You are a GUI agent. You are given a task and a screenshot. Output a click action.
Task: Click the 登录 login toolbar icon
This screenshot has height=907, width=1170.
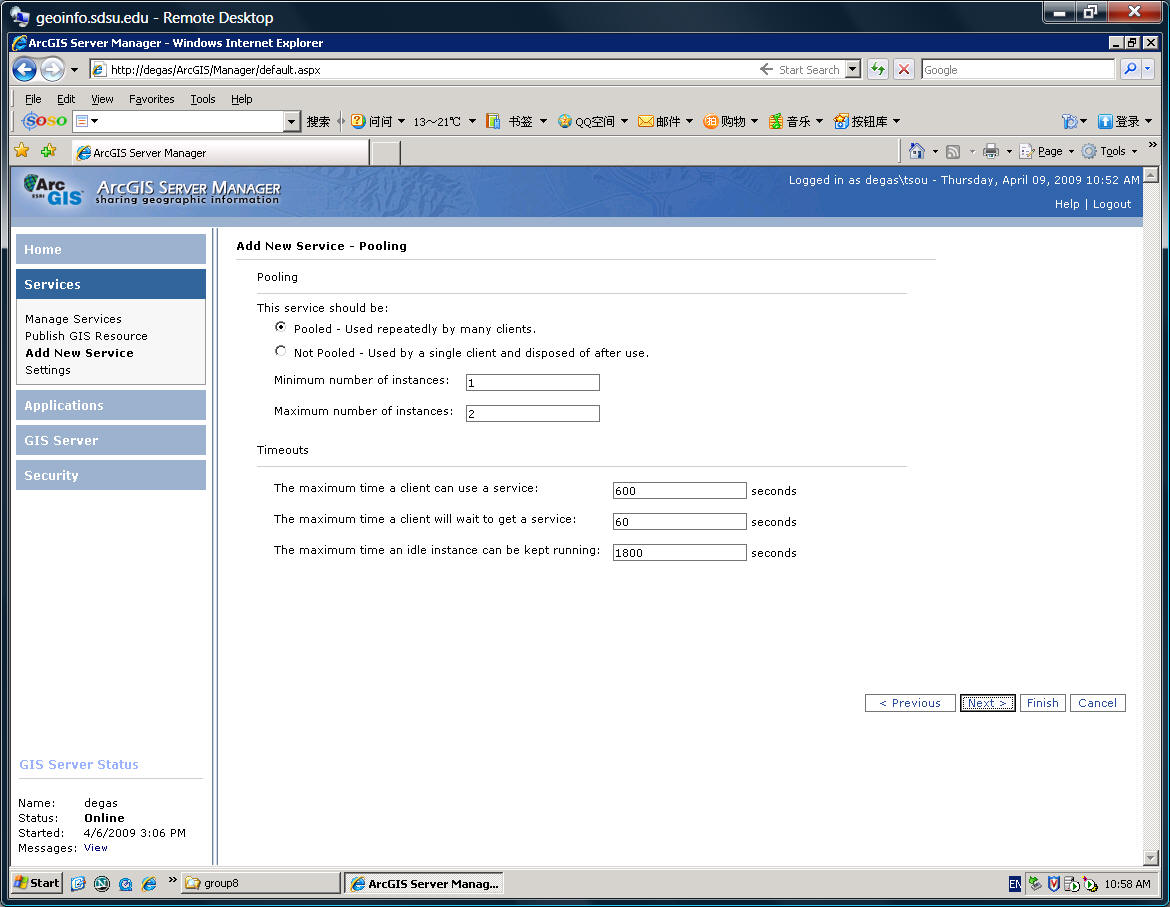point(1105,121)
